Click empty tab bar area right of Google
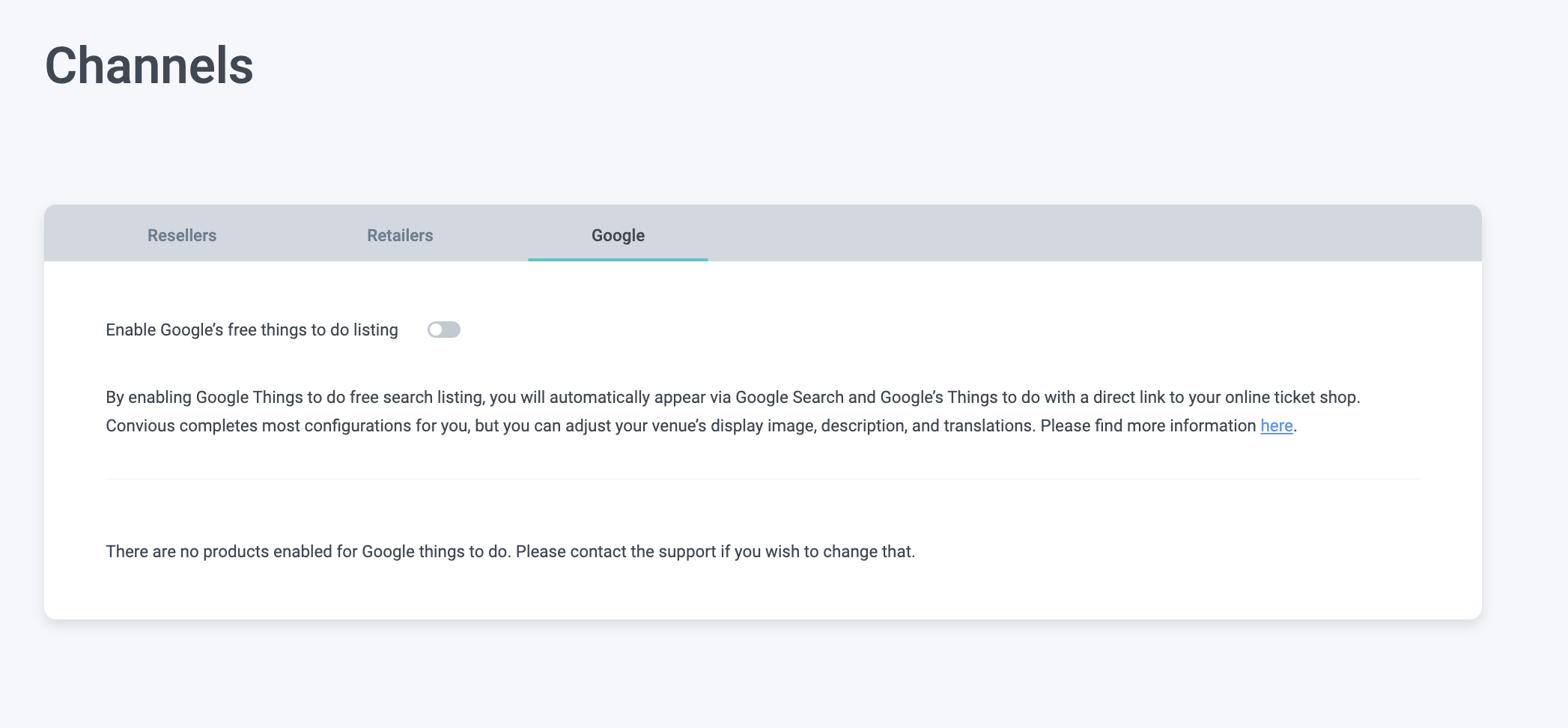1568x728 pixels. tap(1086, 234)
